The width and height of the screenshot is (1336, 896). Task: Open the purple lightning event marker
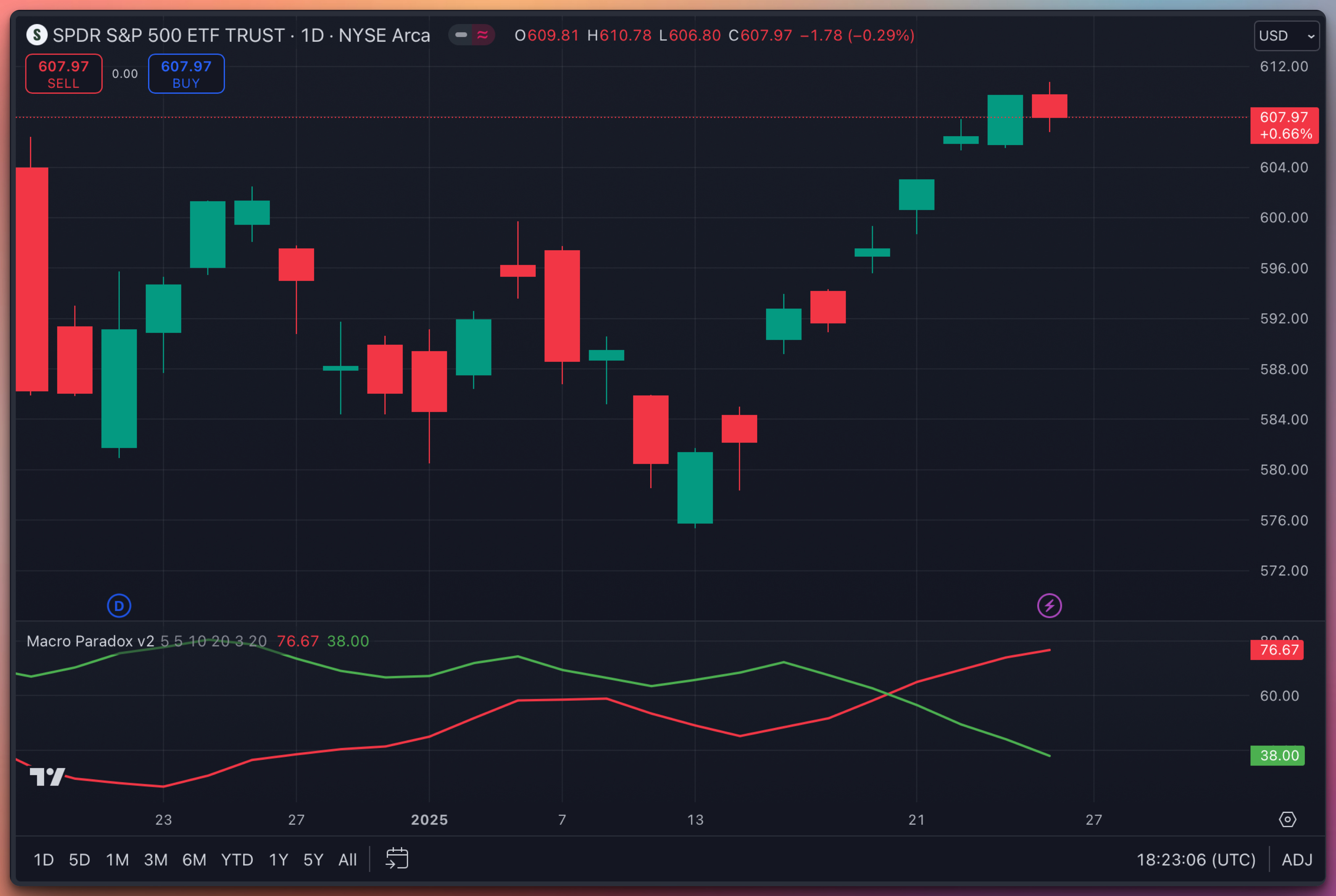[1050, 606]
